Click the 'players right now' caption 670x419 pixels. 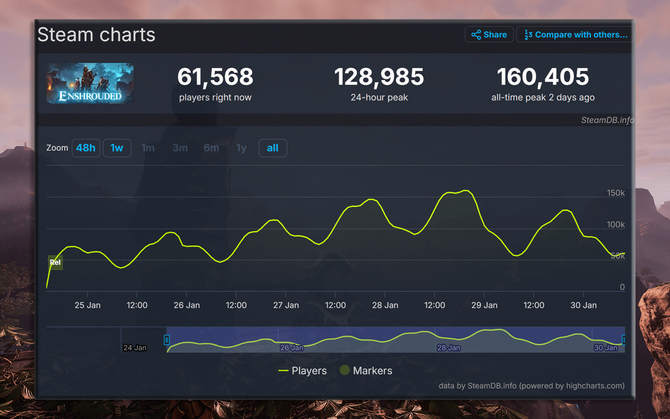215,98
